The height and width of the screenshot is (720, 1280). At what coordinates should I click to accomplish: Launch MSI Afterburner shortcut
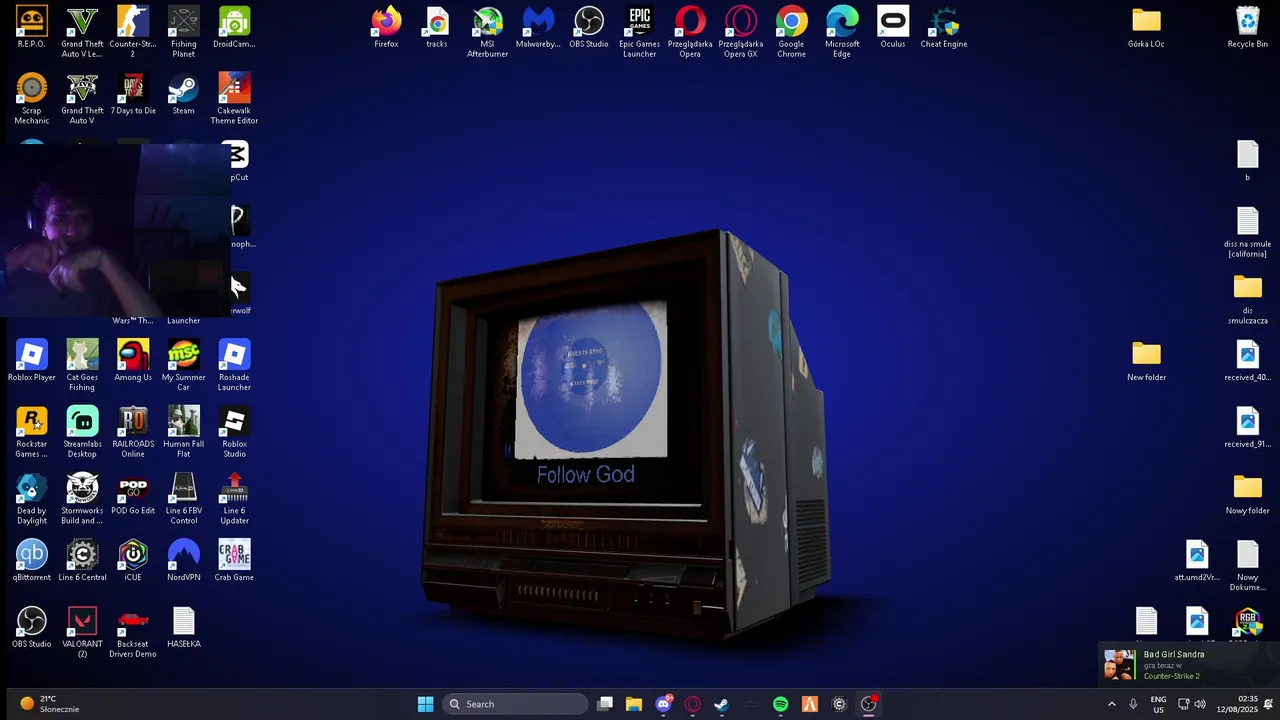coord(487,32)
